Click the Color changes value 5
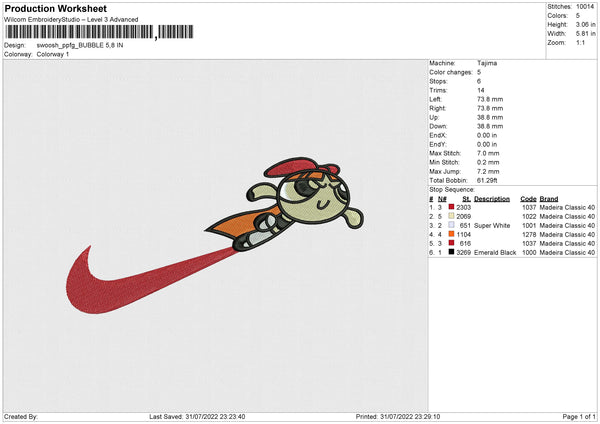600x424 pixels. coord(479,72)
